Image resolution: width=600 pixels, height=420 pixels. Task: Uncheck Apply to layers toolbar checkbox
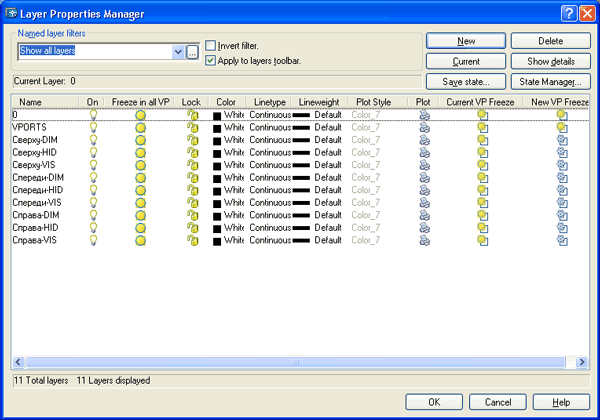[x=210, y=61]
